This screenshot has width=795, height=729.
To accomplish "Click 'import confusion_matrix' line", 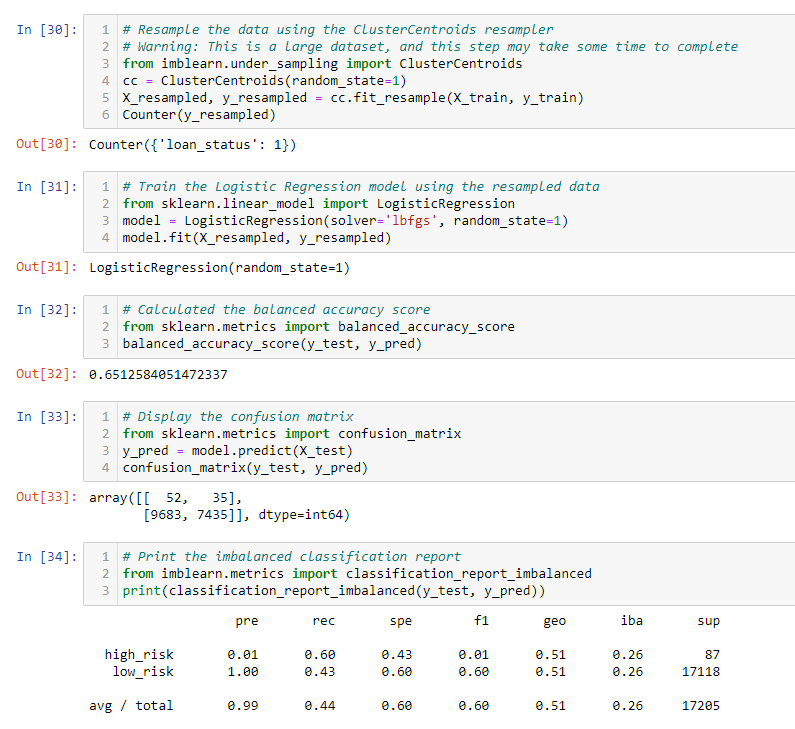I will click(292, 434).
